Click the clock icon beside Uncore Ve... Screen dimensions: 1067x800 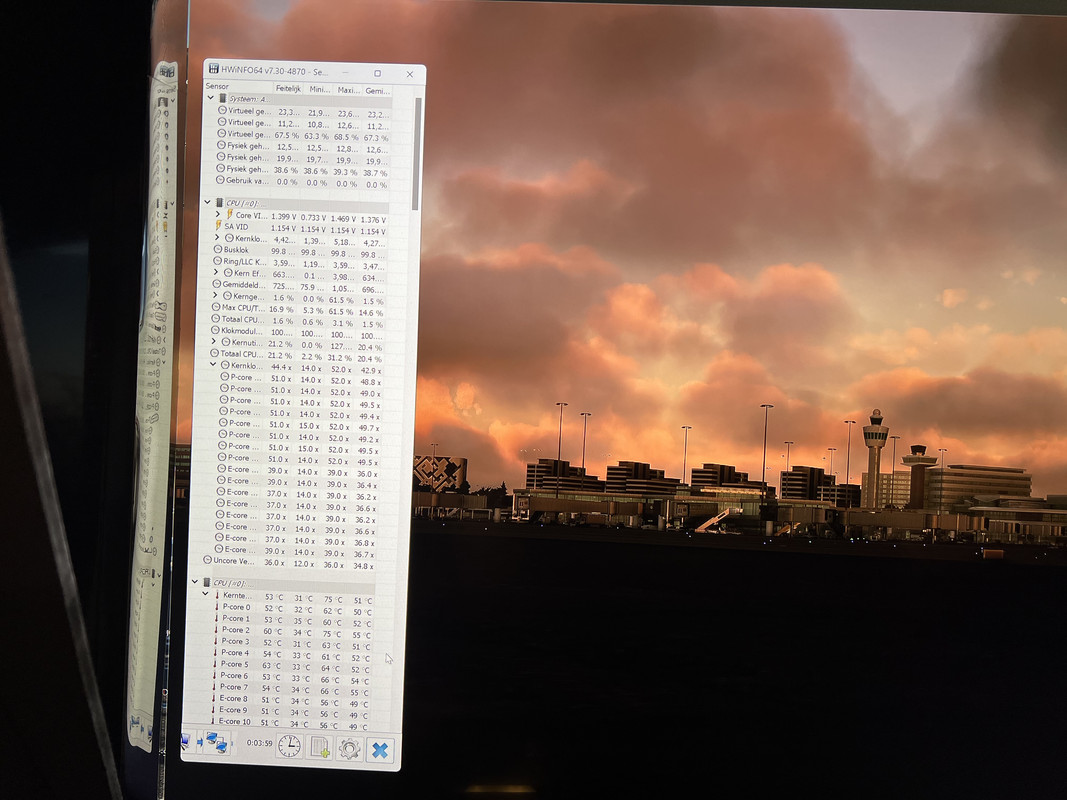coord(208,560)
